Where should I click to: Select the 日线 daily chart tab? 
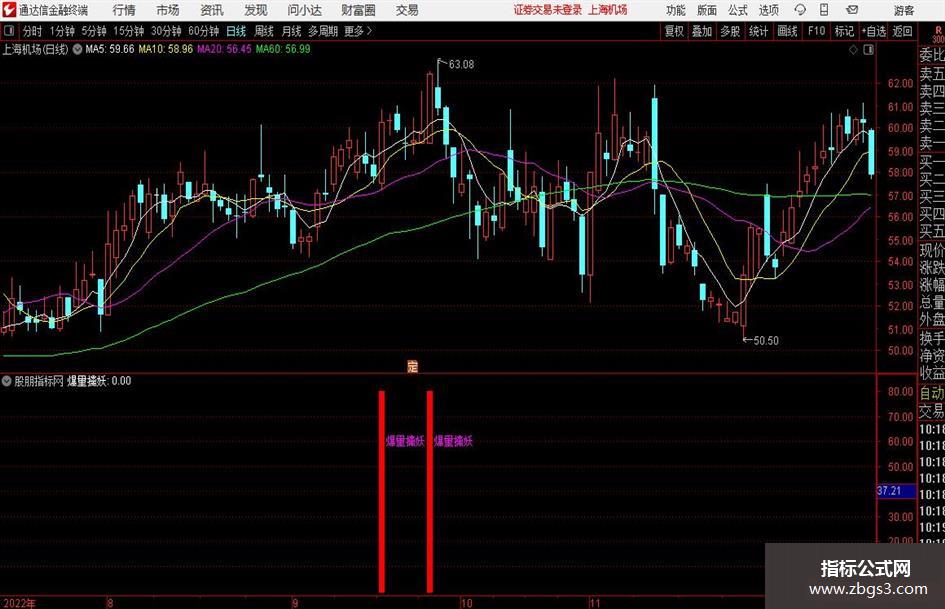[236, 31]
